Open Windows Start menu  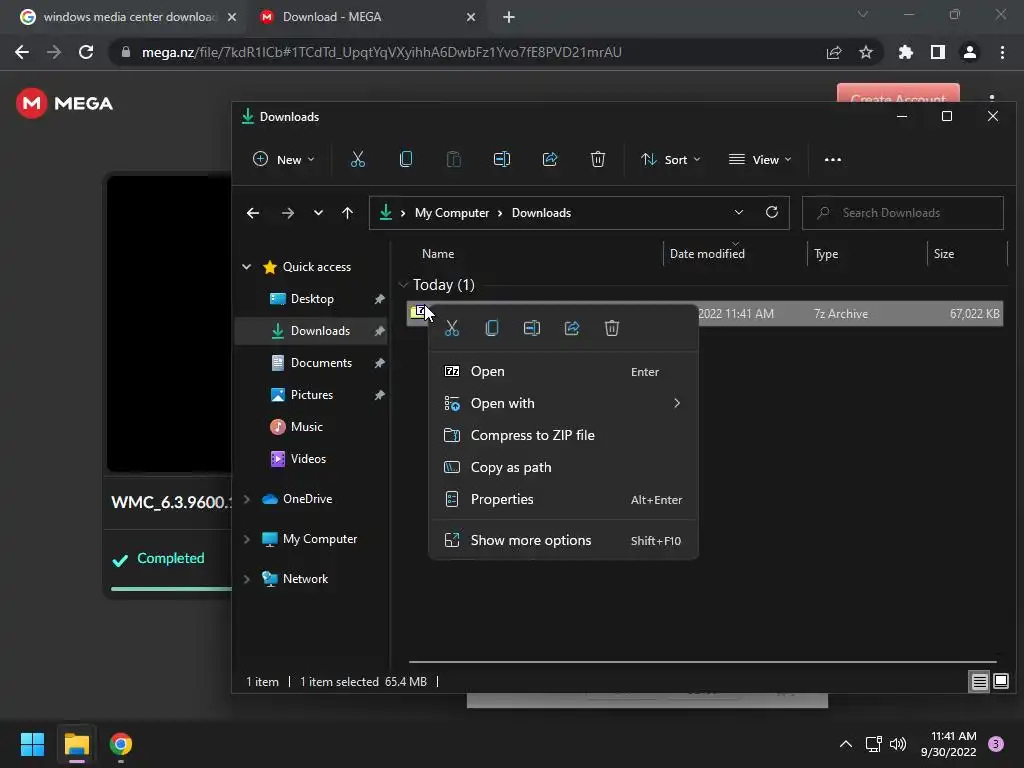(32, 744)
